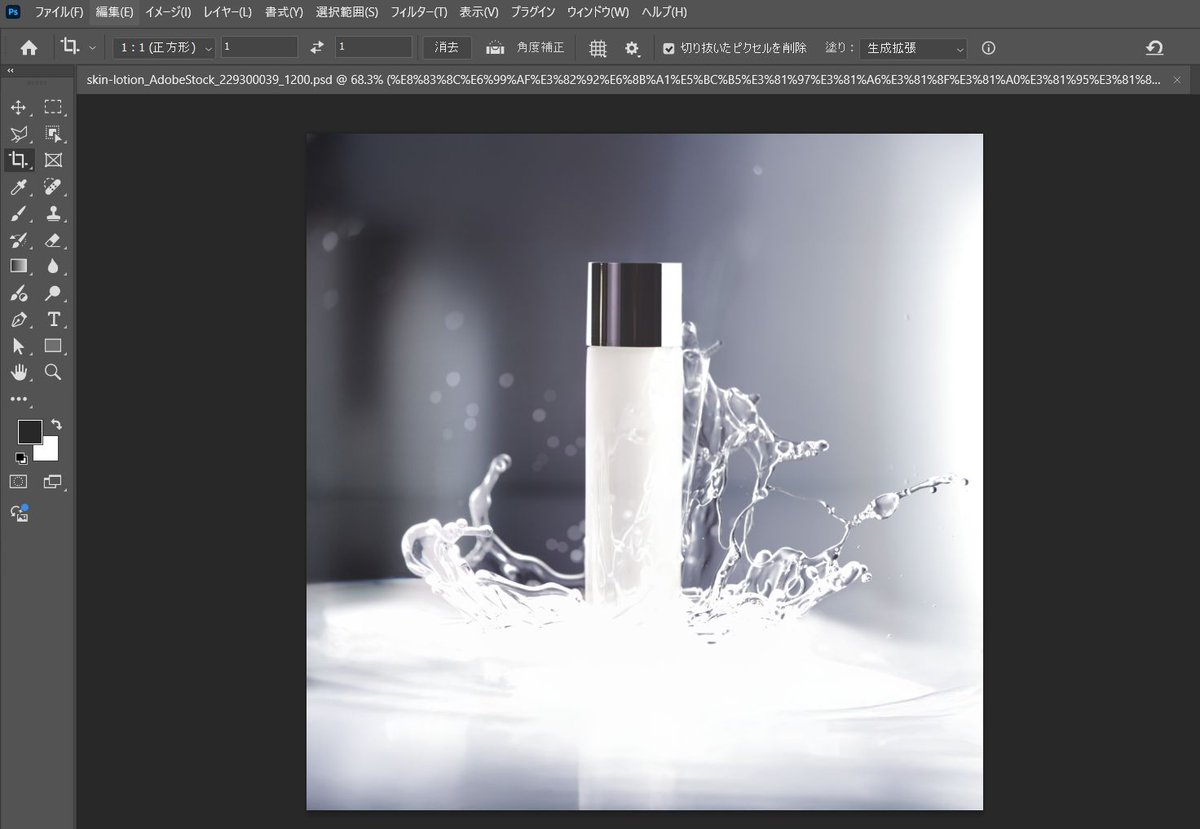This screenshot has width=1200, height=829.
Task: Open the 塗り 生成拡張 dropdown
Action: click(x=910, y=47)
